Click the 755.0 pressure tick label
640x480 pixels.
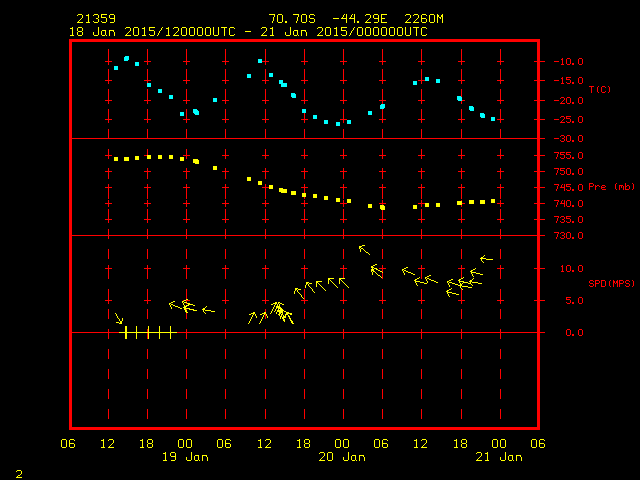click(568, 156)
